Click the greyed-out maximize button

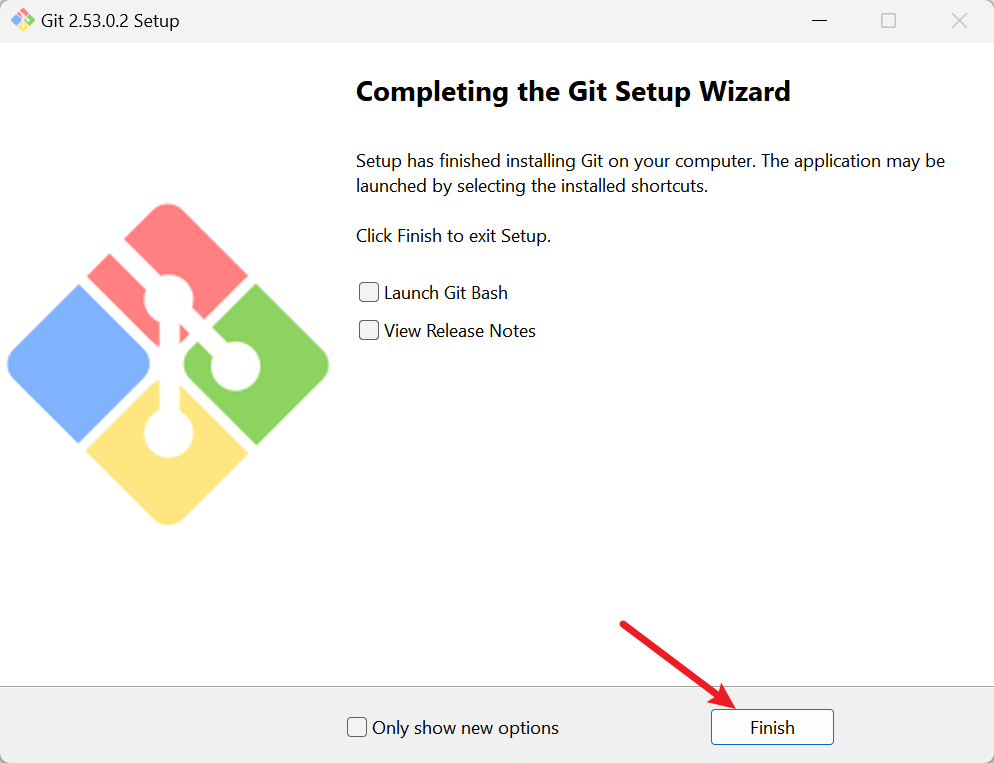888,20
